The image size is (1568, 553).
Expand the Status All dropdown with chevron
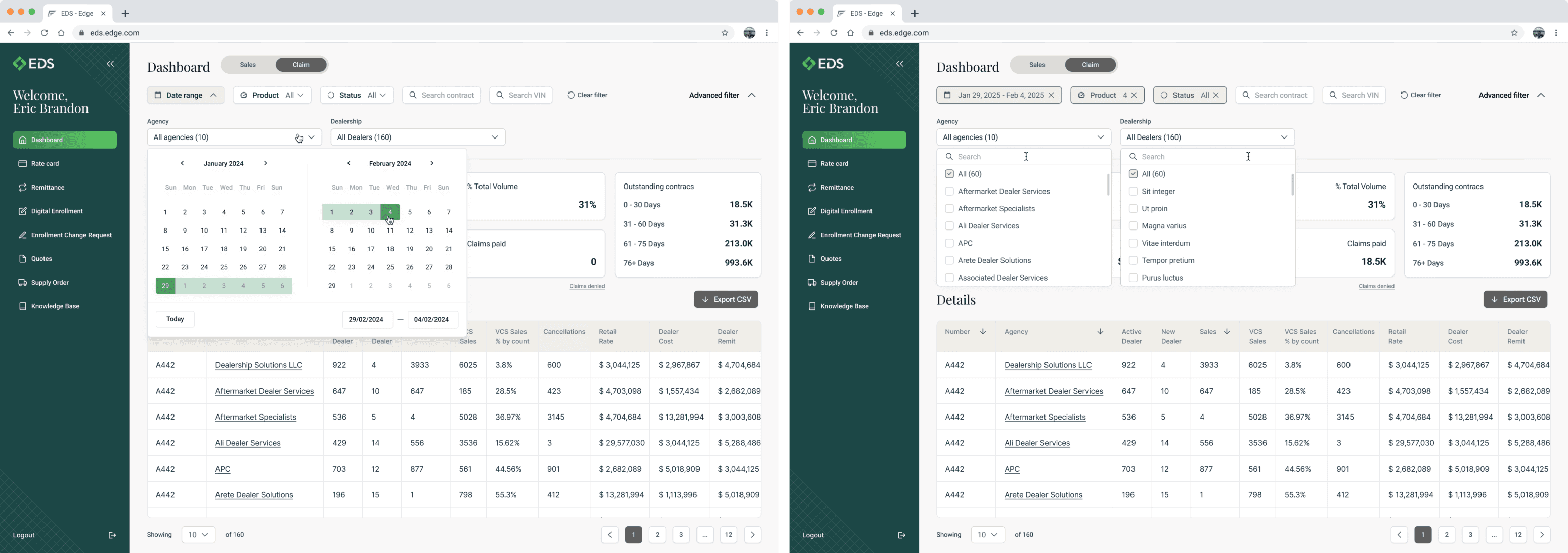[x=382, y=95]
